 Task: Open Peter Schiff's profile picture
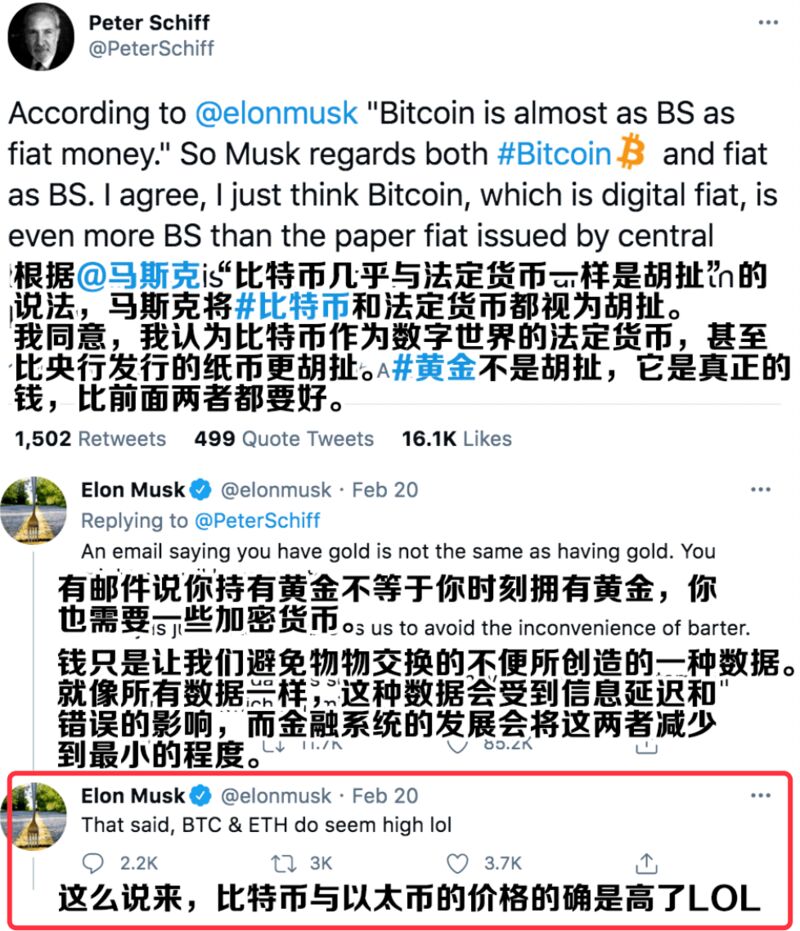tap(39, 35)
